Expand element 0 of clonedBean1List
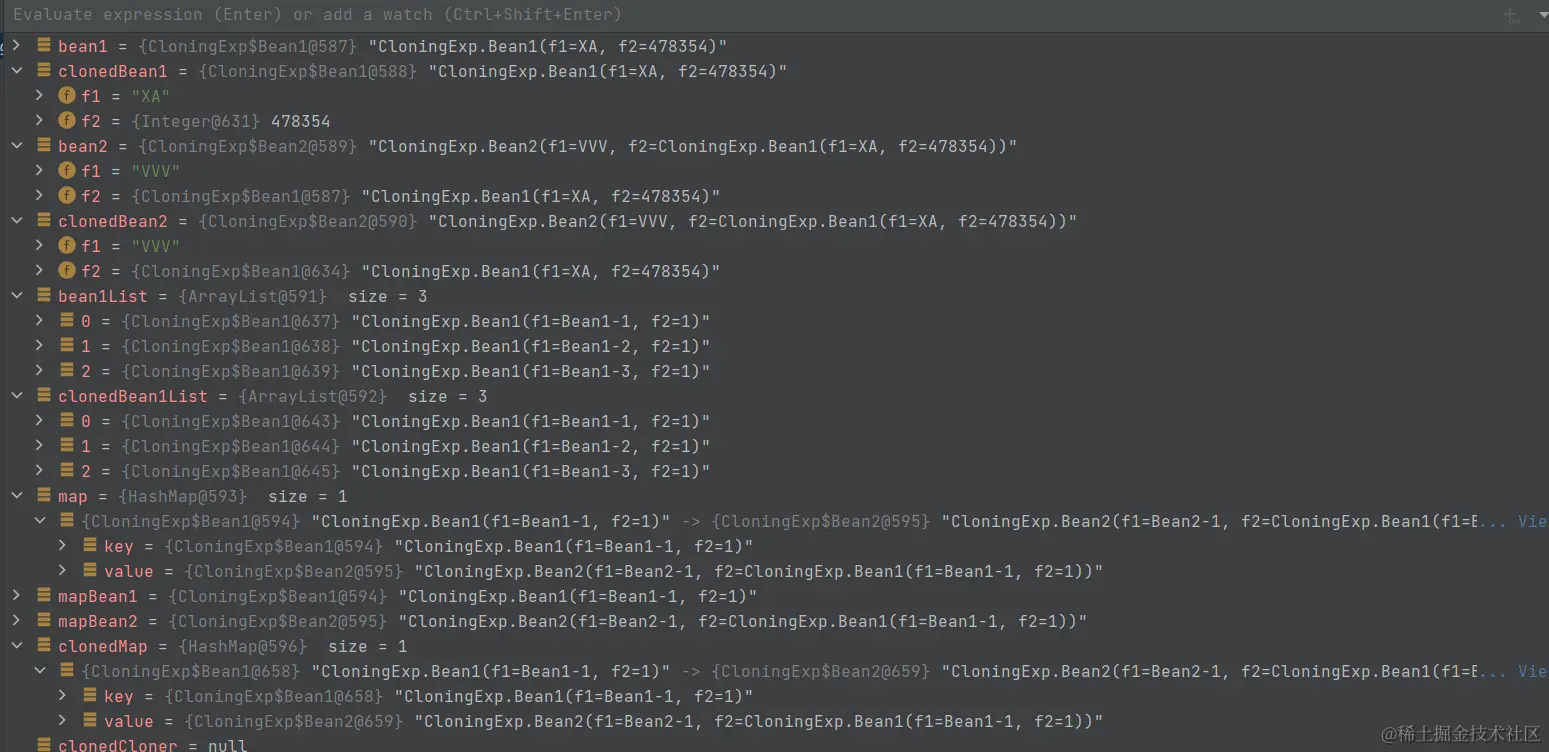This screenshot has width=1549, height=752. click(39, 421)
